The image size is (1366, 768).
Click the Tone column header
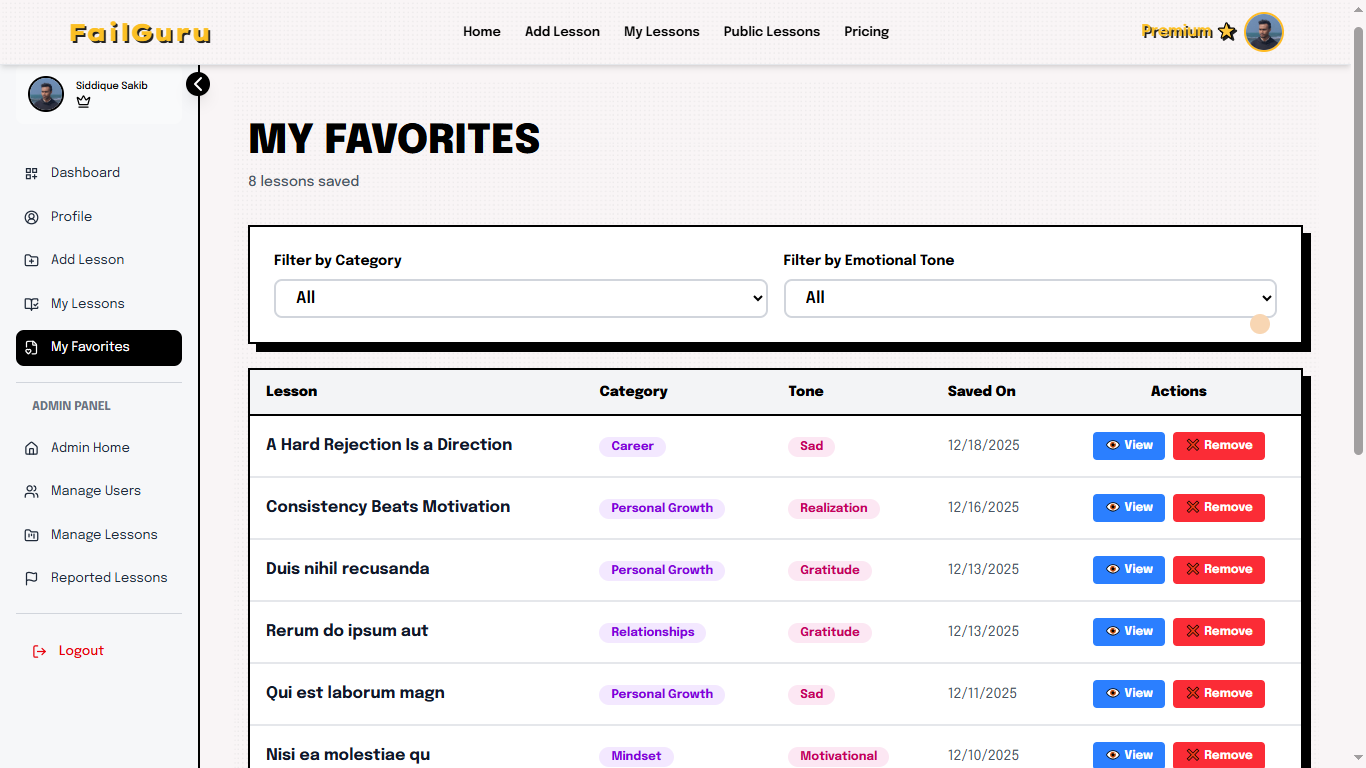point(806,391)
